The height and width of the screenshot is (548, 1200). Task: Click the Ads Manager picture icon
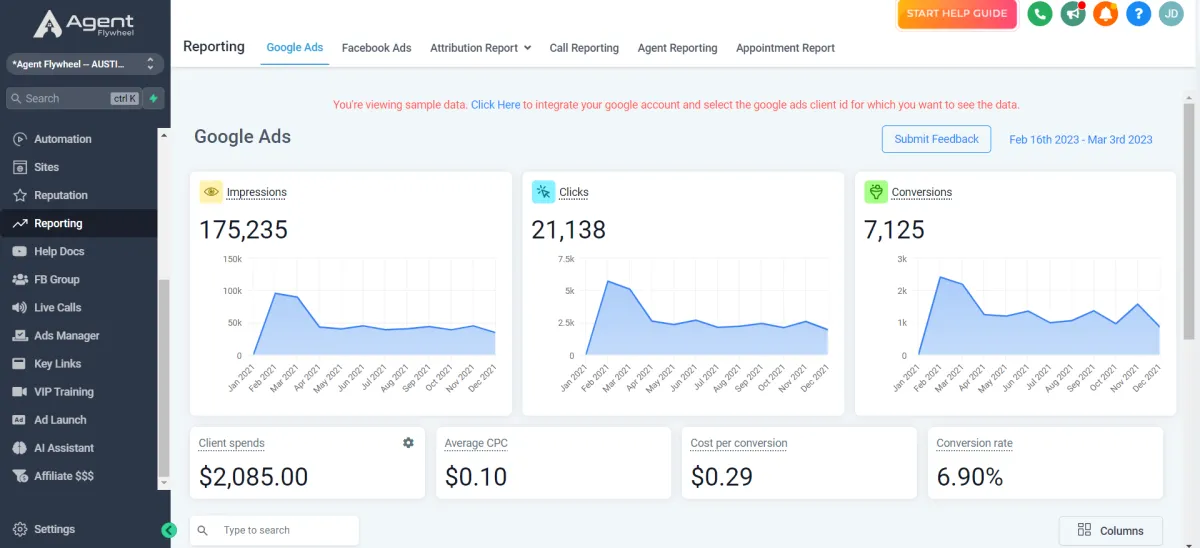coord(20,336)
